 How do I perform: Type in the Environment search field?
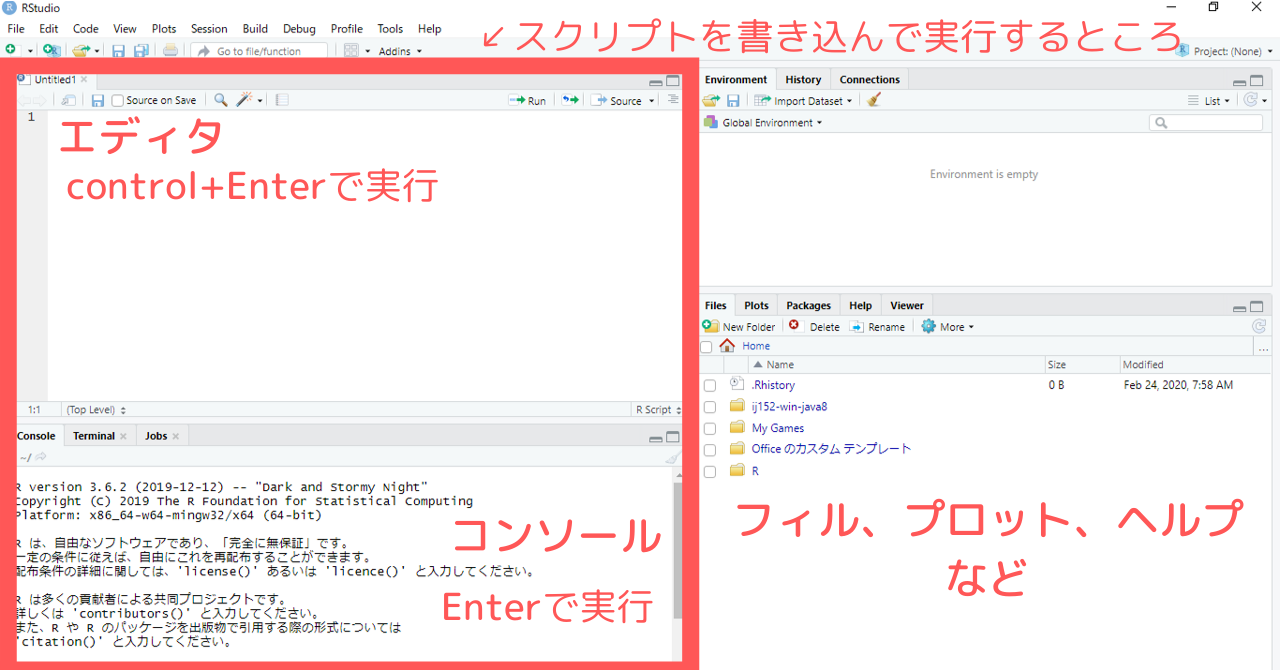(1206, 122)
